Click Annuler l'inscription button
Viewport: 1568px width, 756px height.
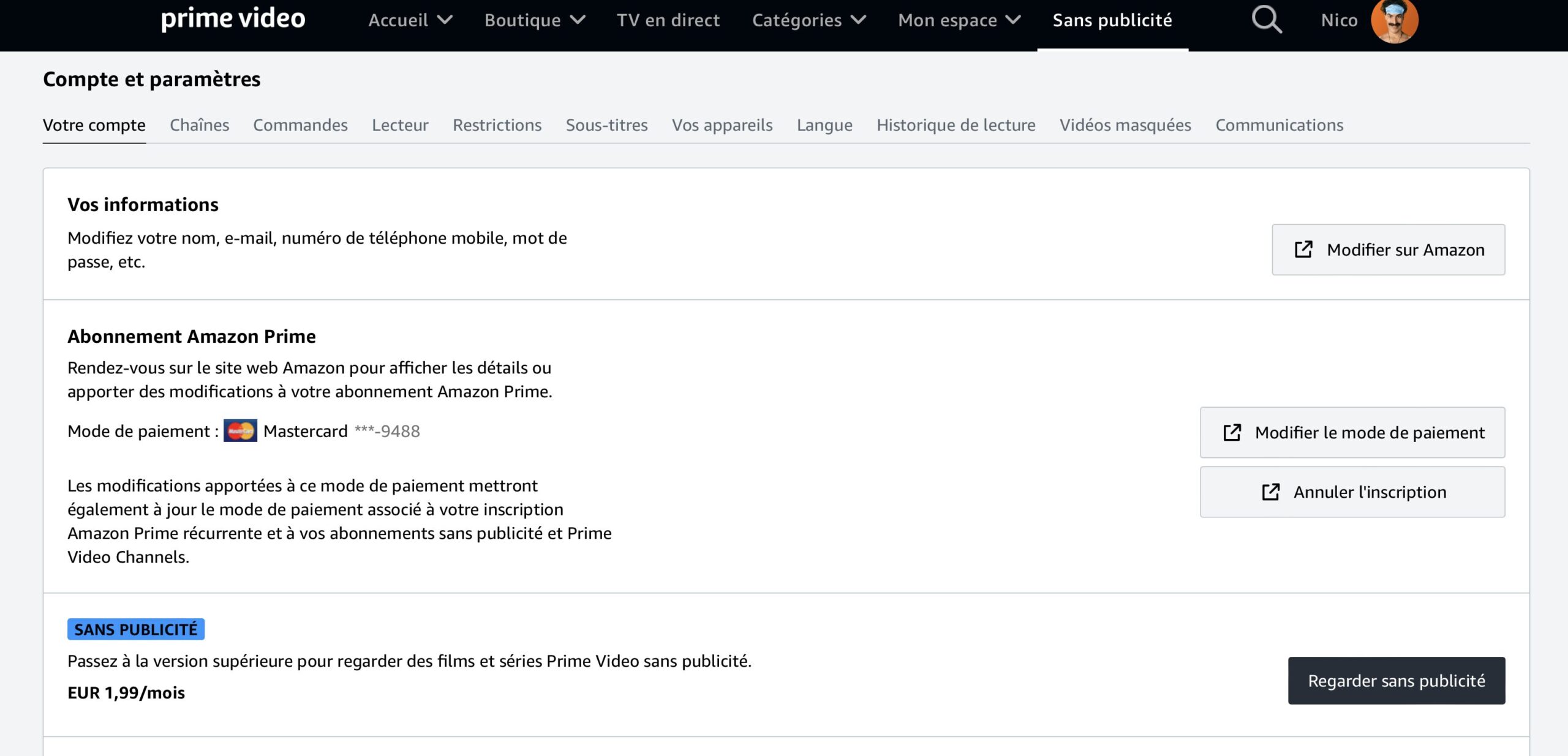(x=1352, y=492)
